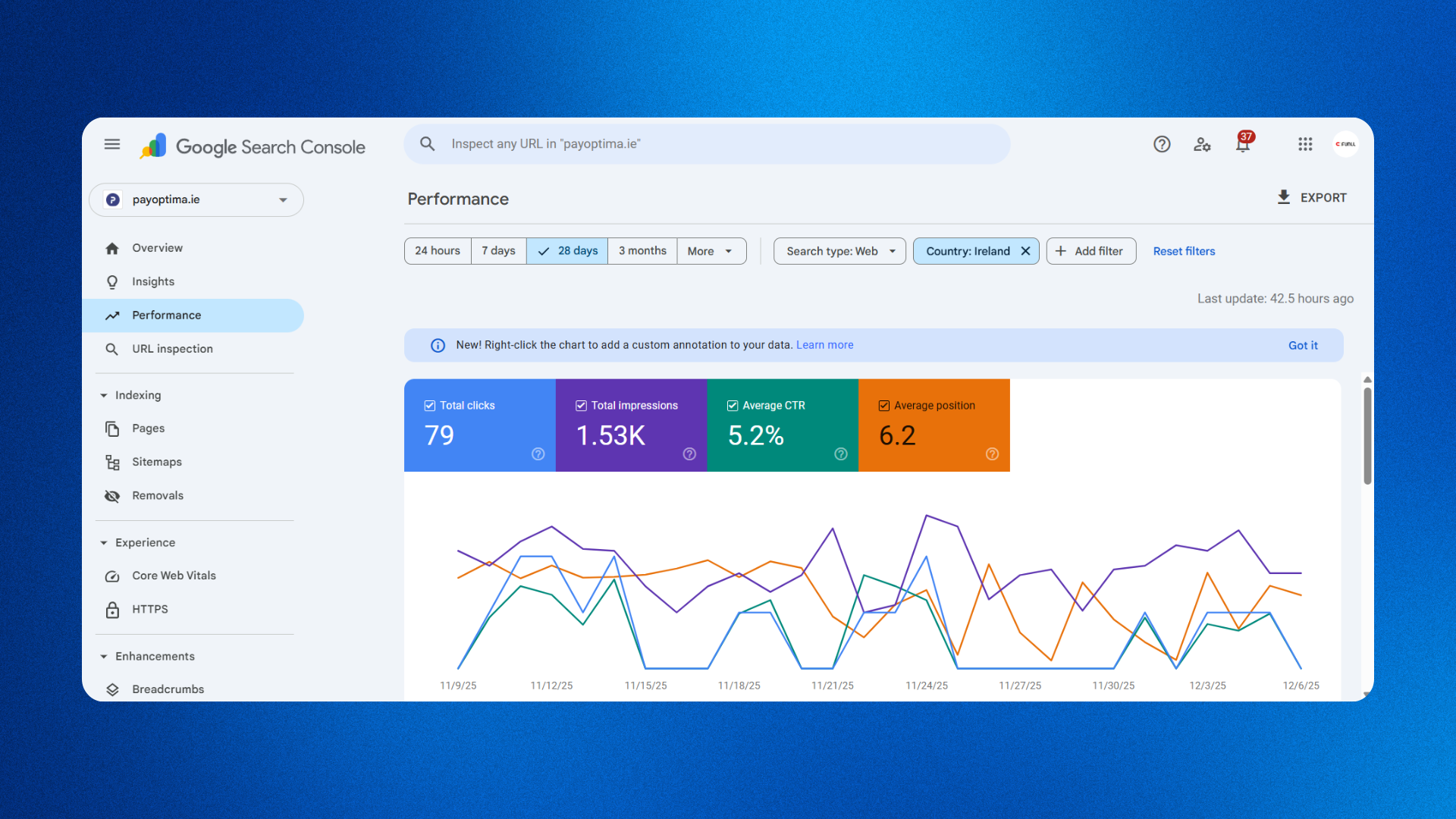This screenshot has width=1456, height=819.
Task: Open the account profile avatar
Action: pyautogui.click(x=1345, y=144)
